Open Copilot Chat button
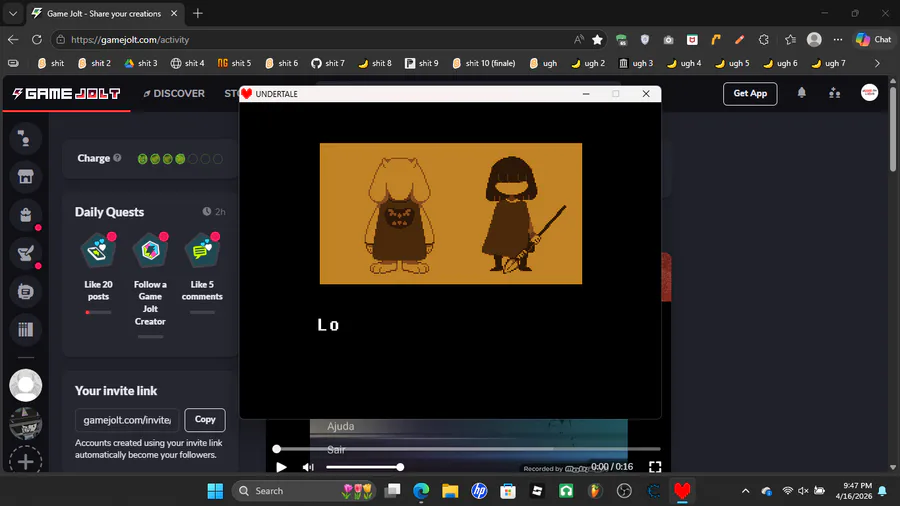The image size is (900, 506). 874,40
